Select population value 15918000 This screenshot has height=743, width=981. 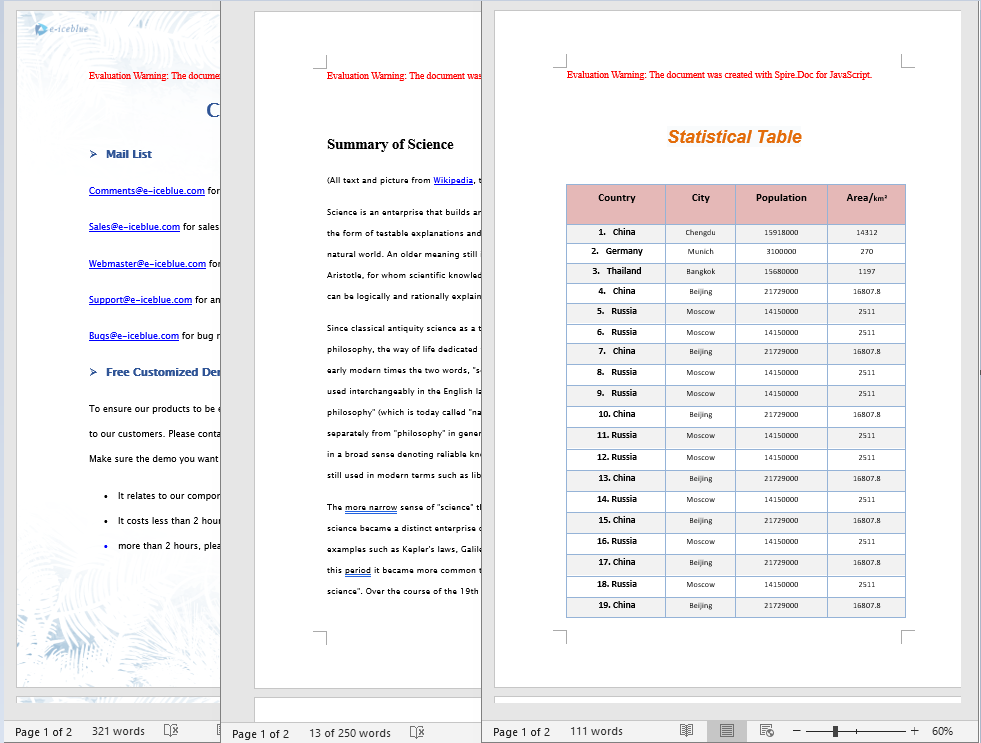(x=781, y=233)
